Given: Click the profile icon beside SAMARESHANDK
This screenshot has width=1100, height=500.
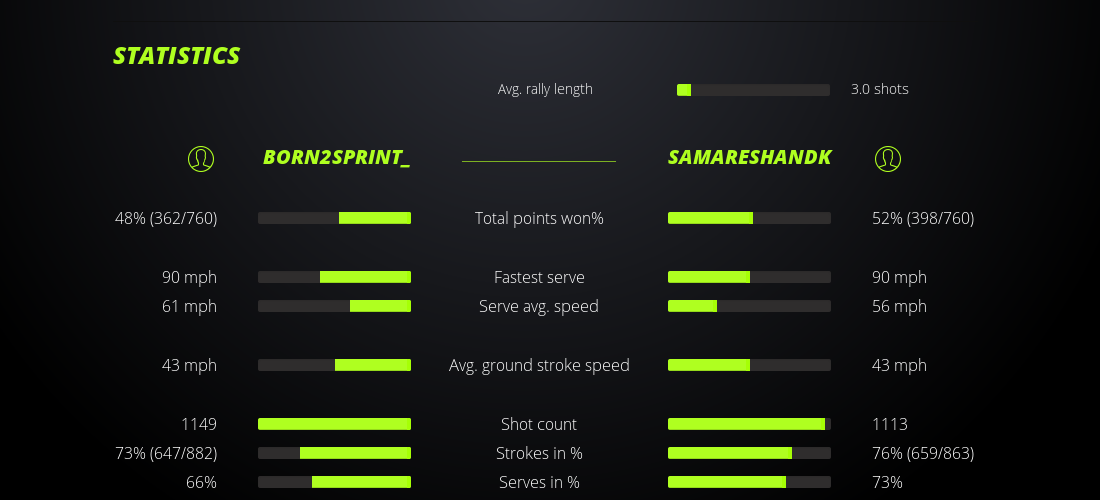Looking at the screenshot, I should coord(887,158).
